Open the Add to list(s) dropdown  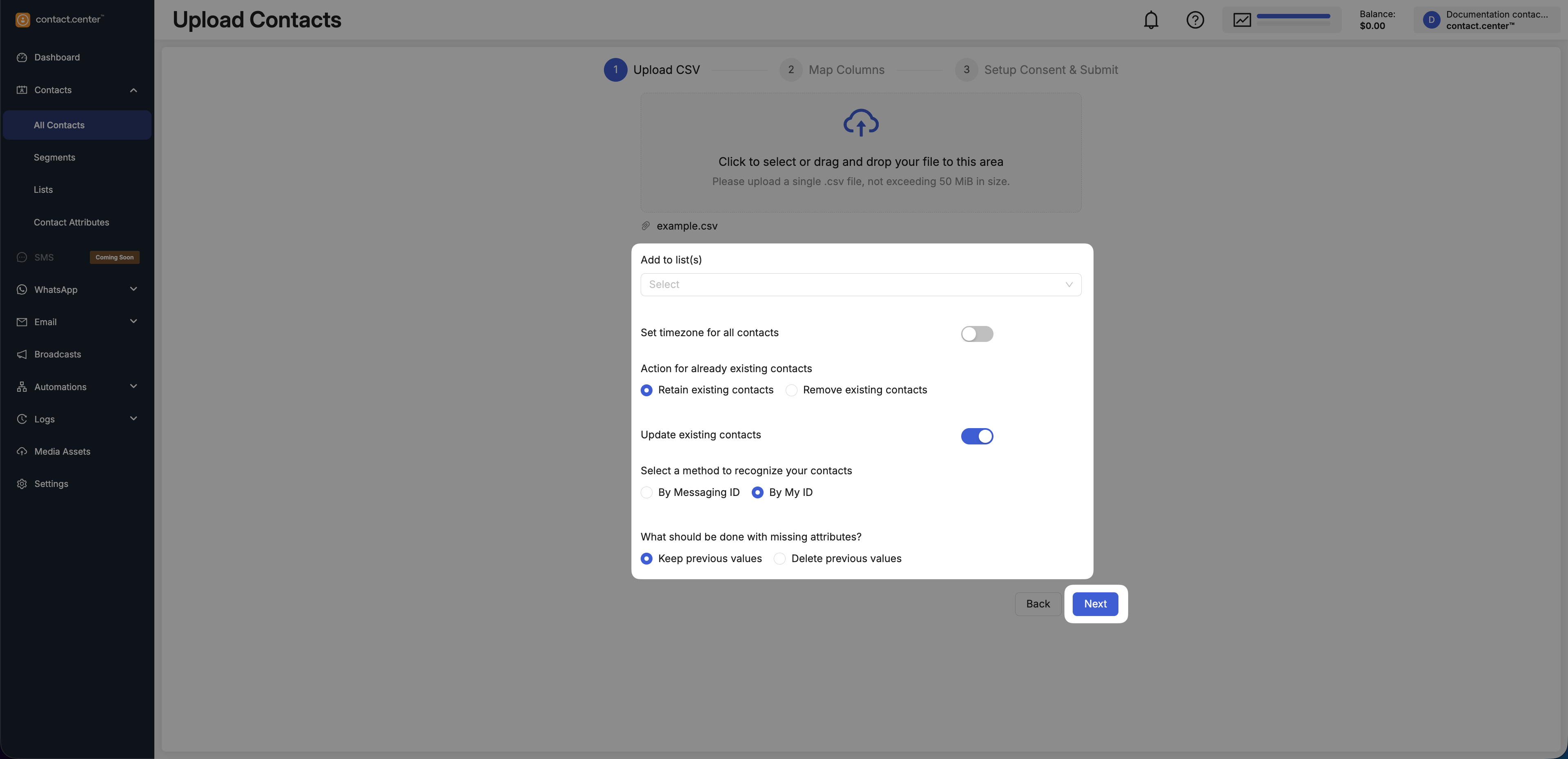point(860,284)
